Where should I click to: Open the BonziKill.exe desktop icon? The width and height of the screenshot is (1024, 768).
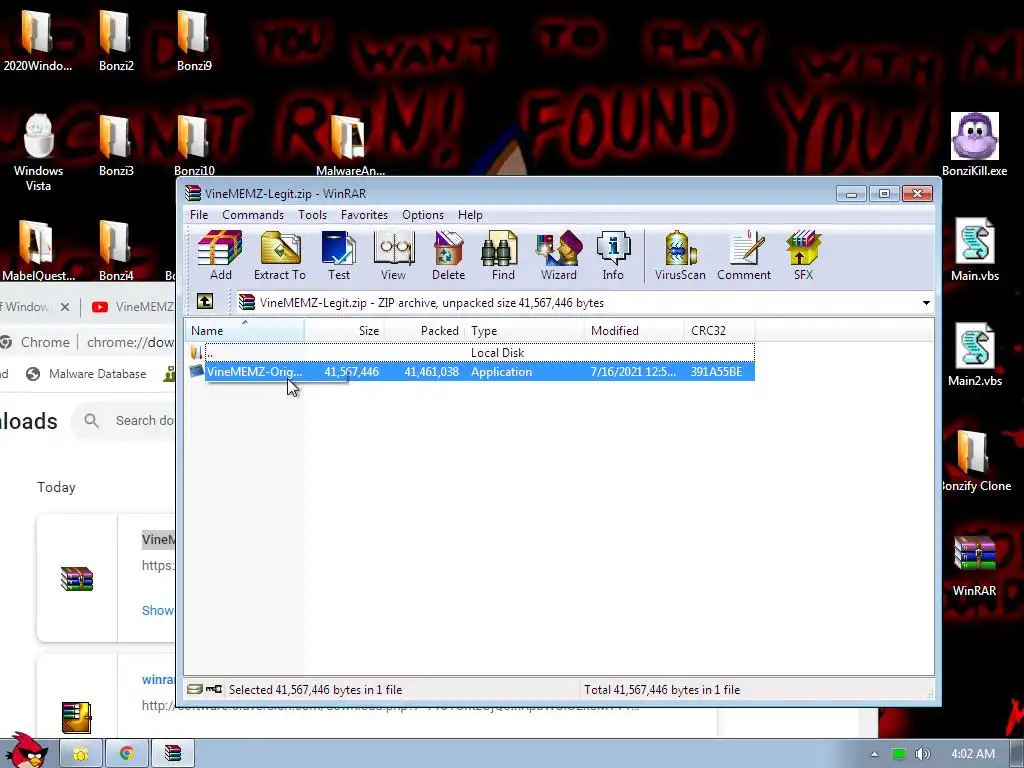click(x=974, y=144)
